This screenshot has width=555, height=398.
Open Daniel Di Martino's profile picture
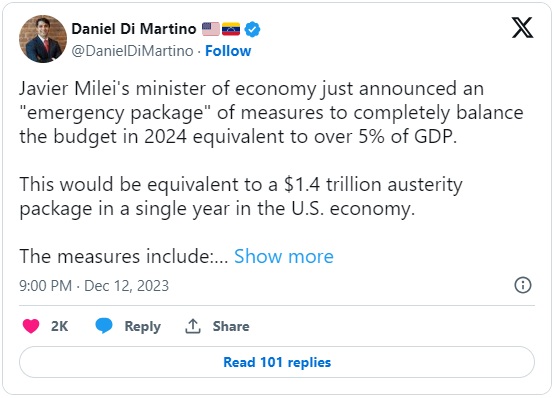pos(43,39)
